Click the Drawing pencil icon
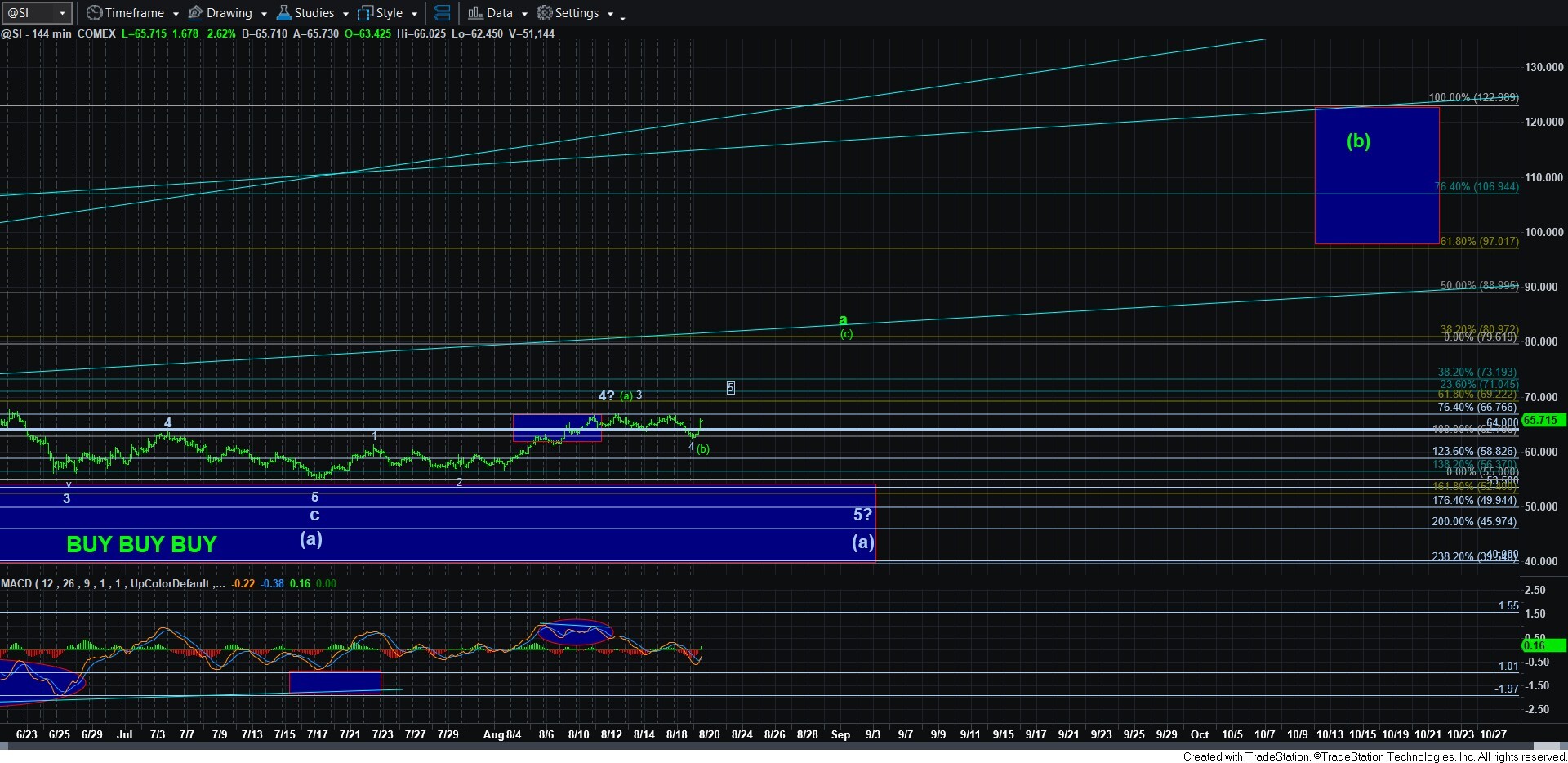This screenshot has width=1568, height=763. (x=196, y=13)
